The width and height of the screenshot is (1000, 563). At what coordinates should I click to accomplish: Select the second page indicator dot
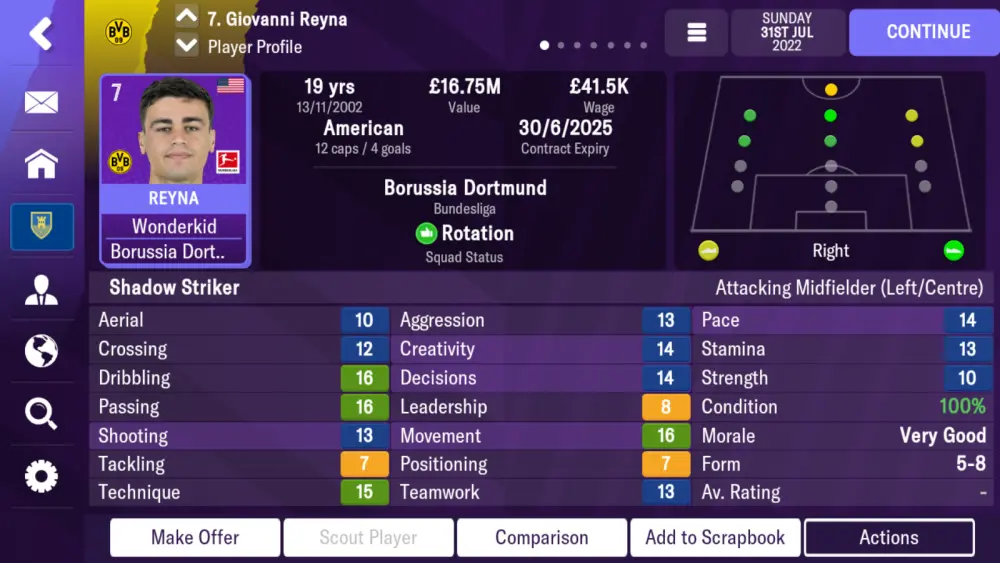pos(561,45)
